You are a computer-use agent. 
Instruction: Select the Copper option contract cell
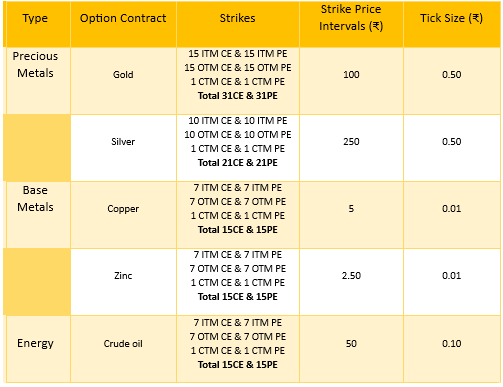[x=123, y=209]
